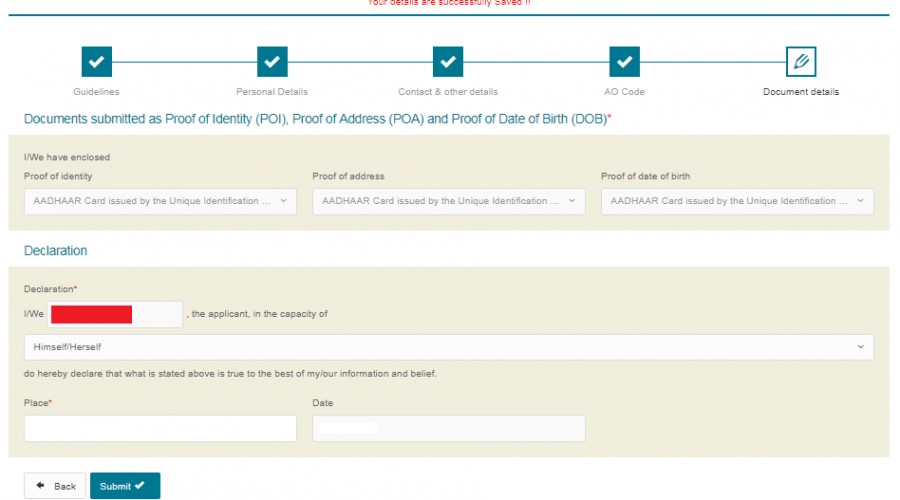Click the AO Code step checkmark icon

(624, 61)
